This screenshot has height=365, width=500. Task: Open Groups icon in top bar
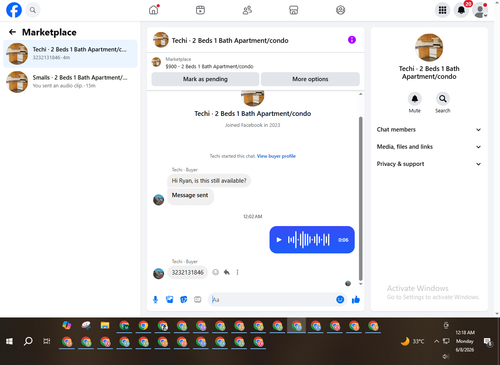340,10
